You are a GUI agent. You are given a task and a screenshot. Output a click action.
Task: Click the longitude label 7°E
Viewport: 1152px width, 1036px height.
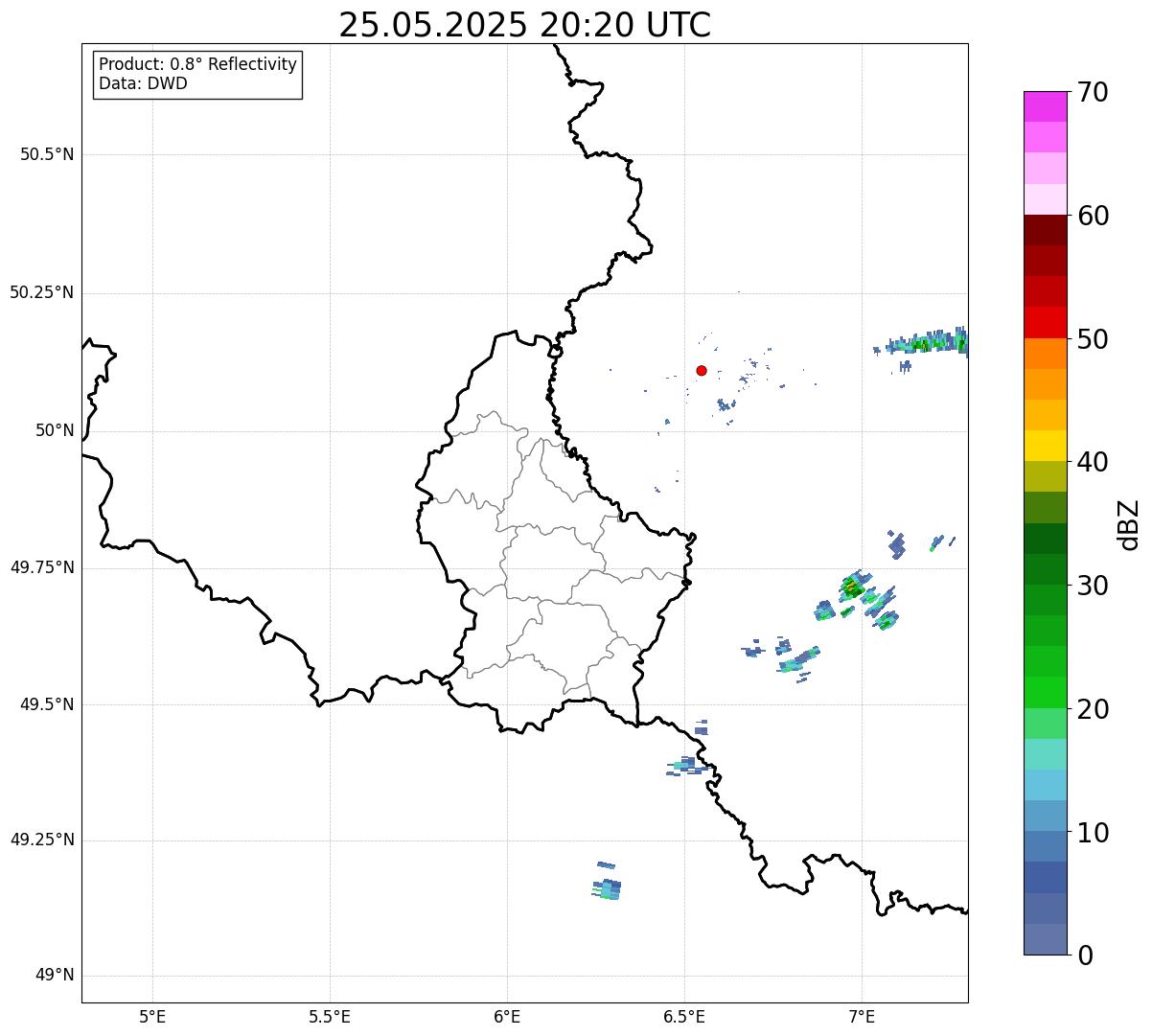[x=862, y=1016]
